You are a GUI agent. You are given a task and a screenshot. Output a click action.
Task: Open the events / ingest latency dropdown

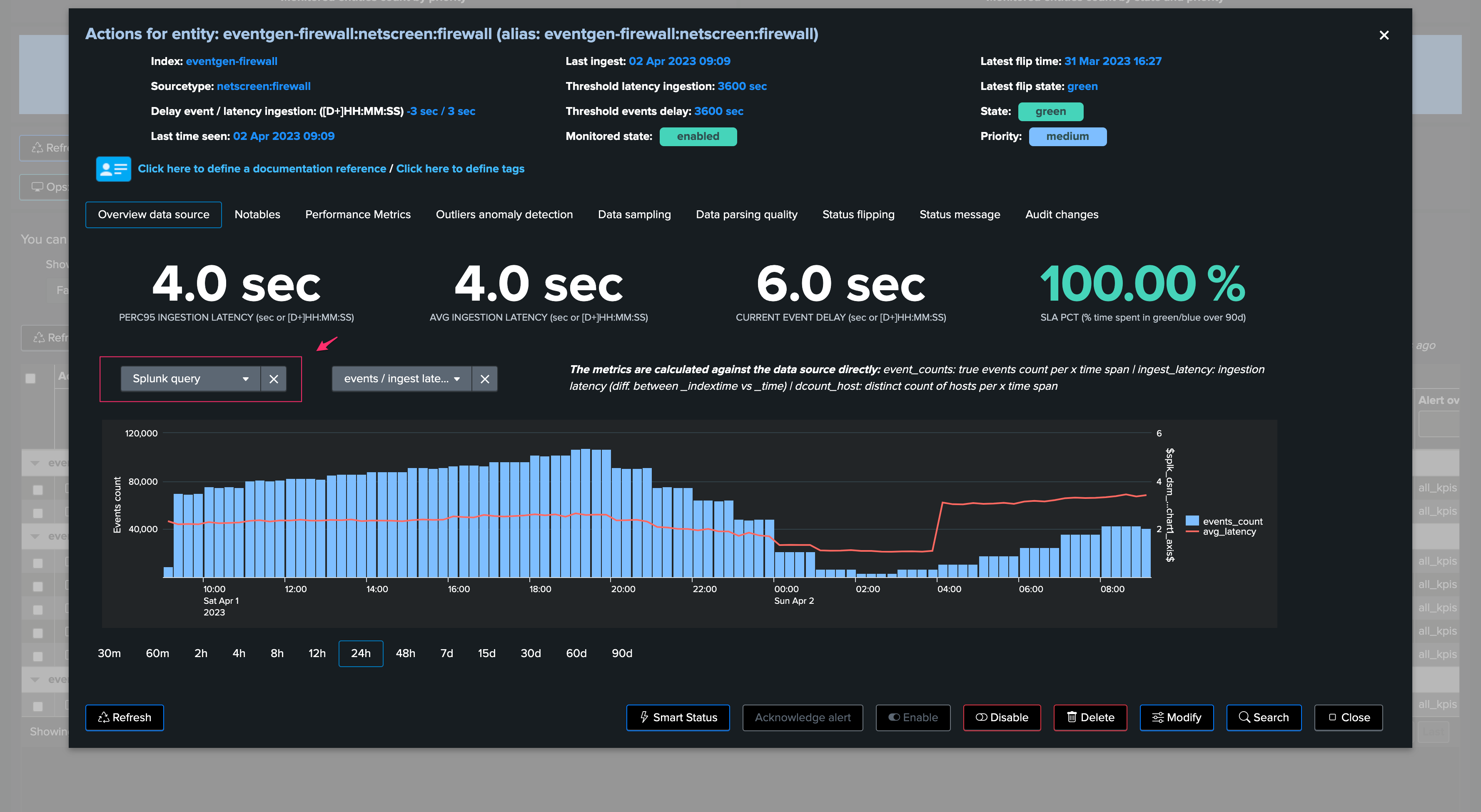point(402,379)
